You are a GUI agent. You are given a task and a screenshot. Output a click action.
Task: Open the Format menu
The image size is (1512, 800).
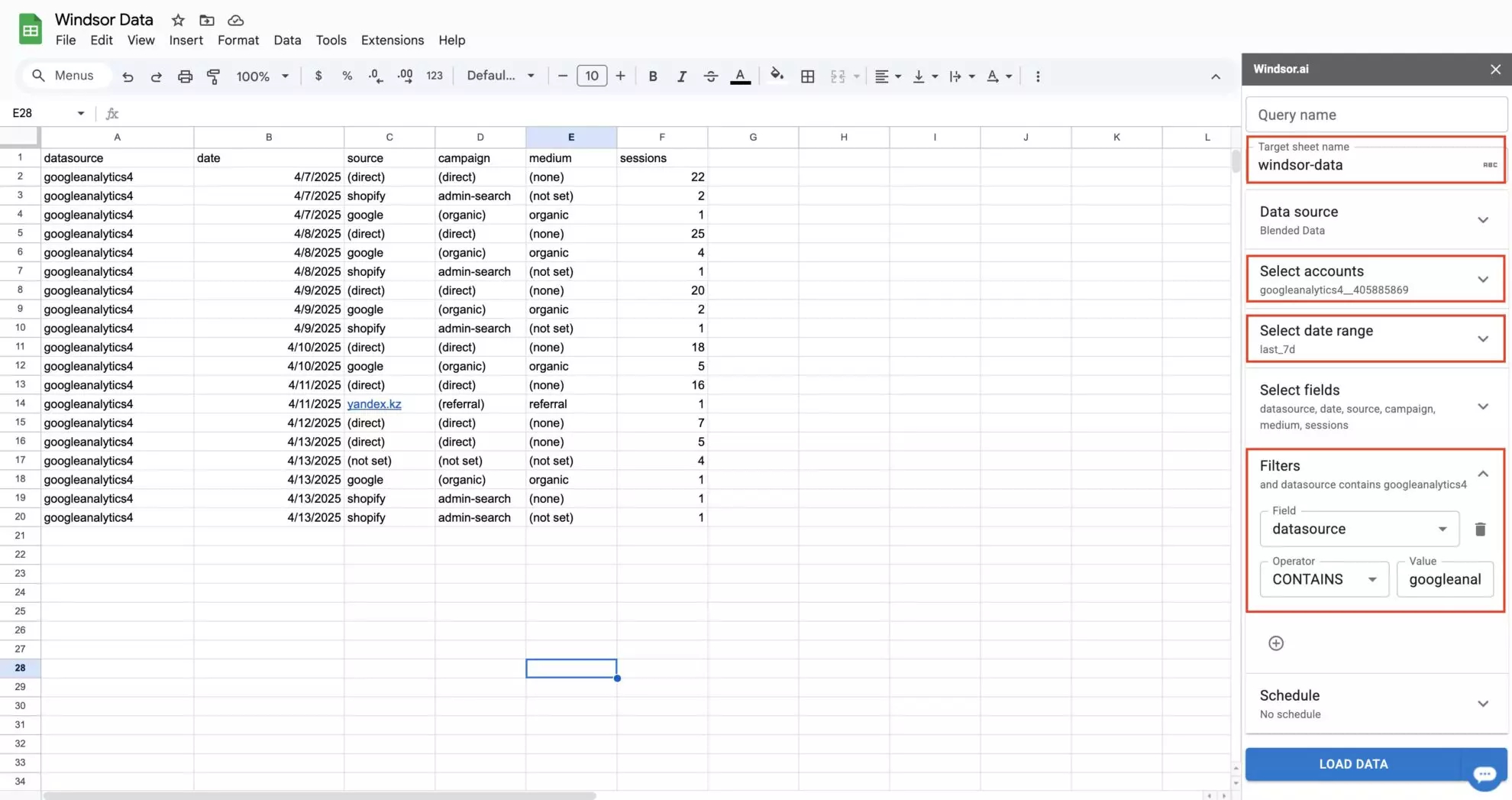click(238, 40)
